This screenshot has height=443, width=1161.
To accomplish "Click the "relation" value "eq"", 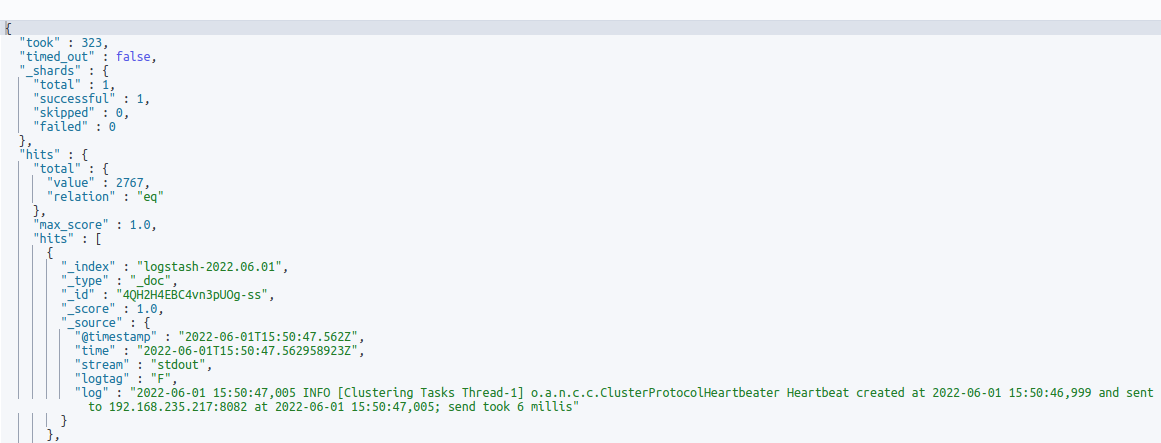I will point(146,197).
